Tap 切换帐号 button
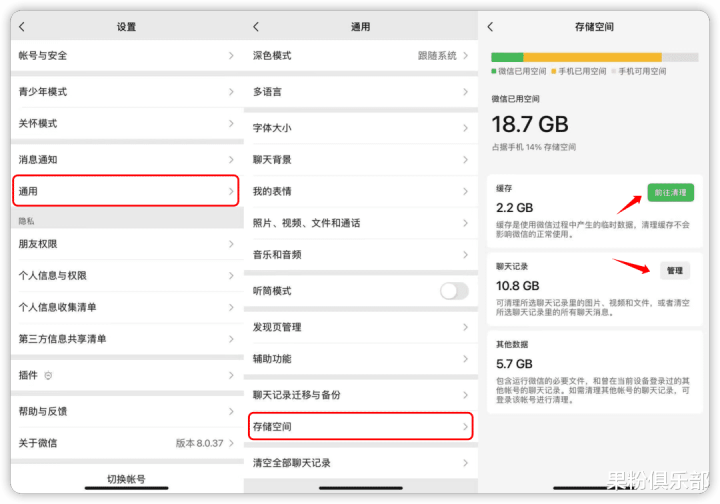The image size is (720, 504). point(126,479)
